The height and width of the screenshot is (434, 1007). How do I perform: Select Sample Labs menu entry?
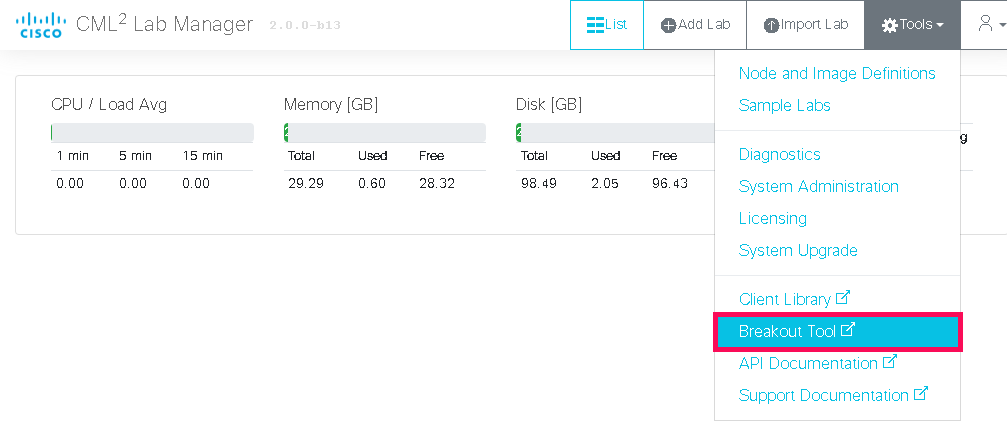click(784, 105)
